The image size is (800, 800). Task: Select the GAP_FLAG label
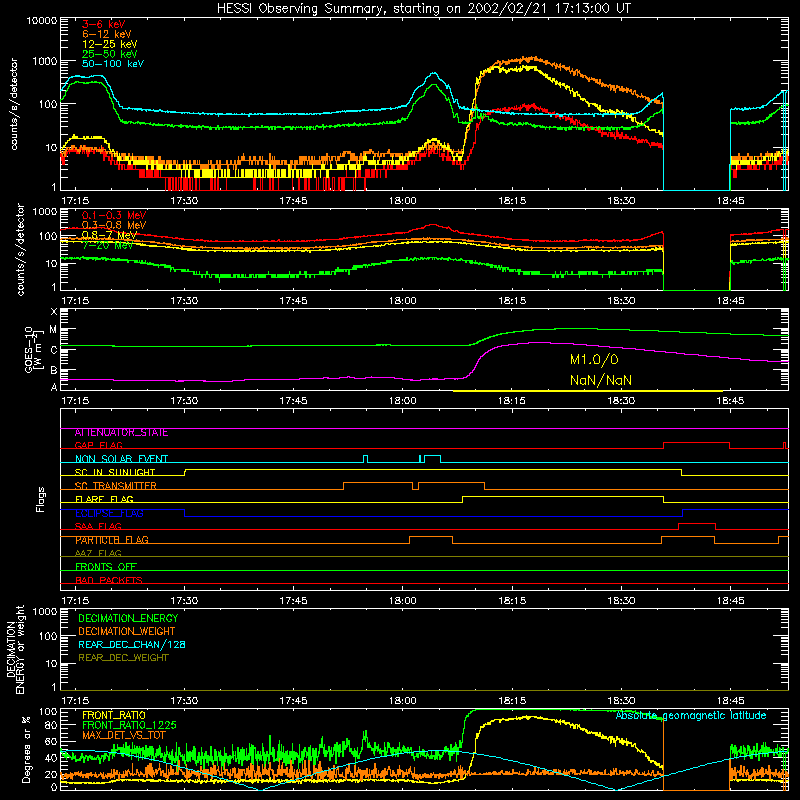tap(98, 445)
